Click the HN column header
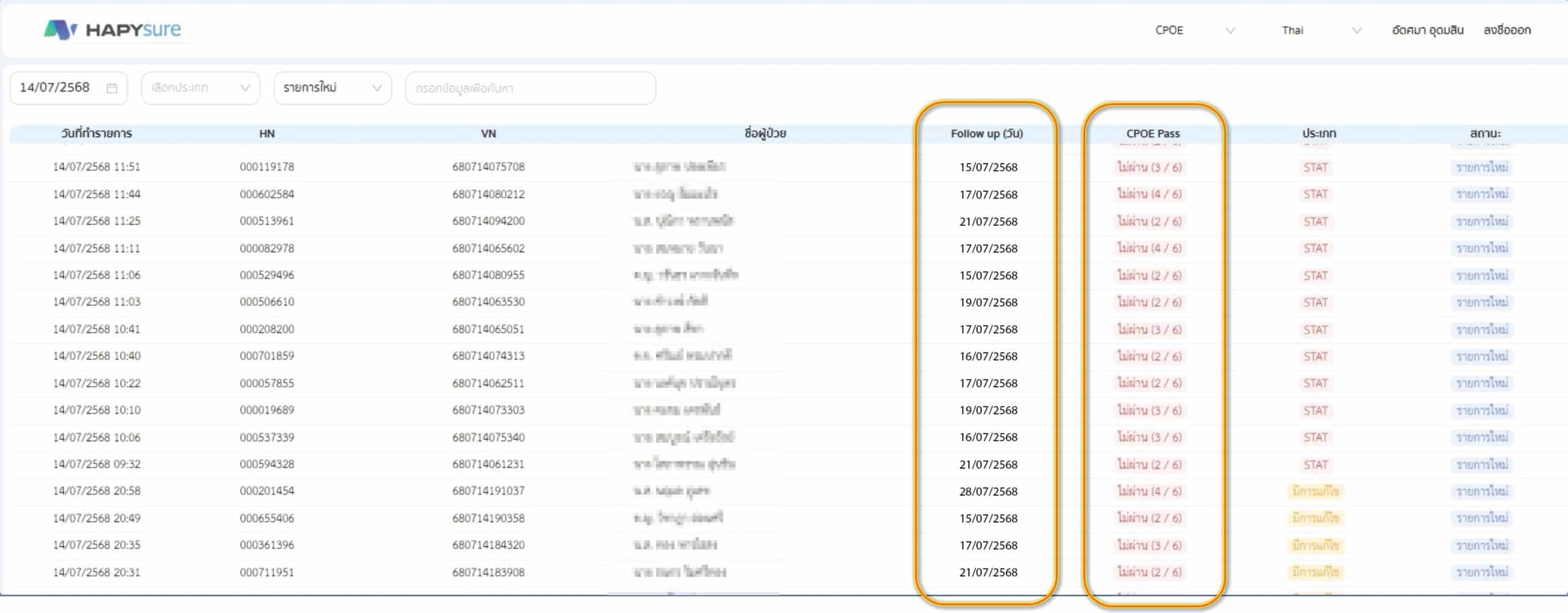Viewport: 1568px width, 613px height. [x=266, y=134]
